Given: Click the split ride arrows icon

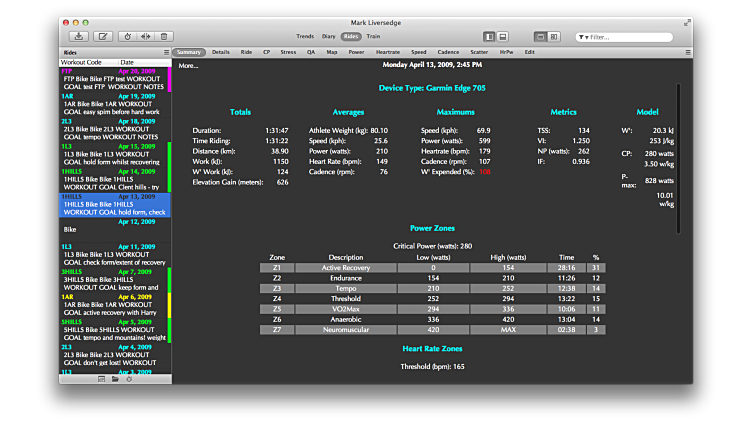Looking at the screenshot, I should 145,36.
